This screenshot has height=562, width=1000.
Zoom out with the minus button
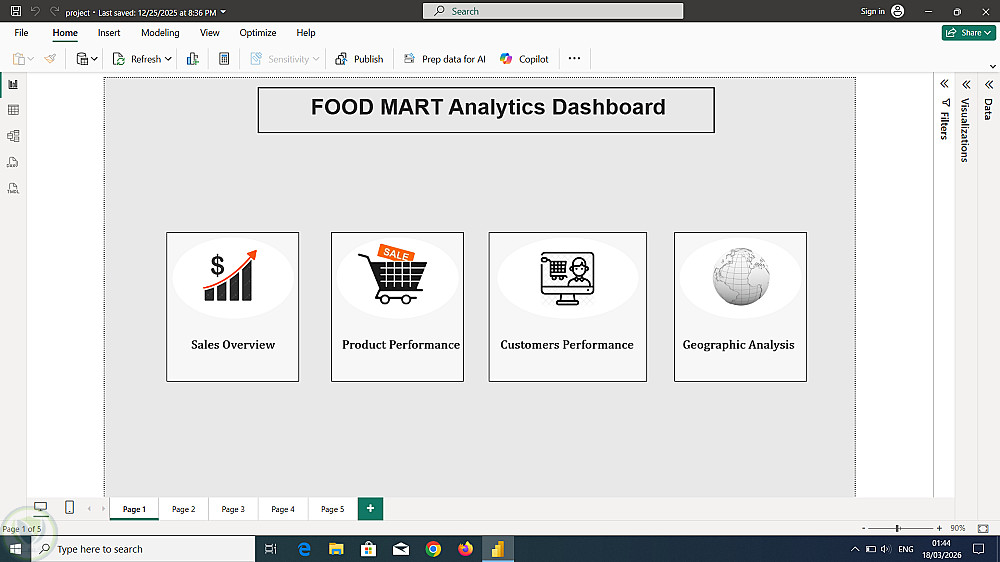864,528
